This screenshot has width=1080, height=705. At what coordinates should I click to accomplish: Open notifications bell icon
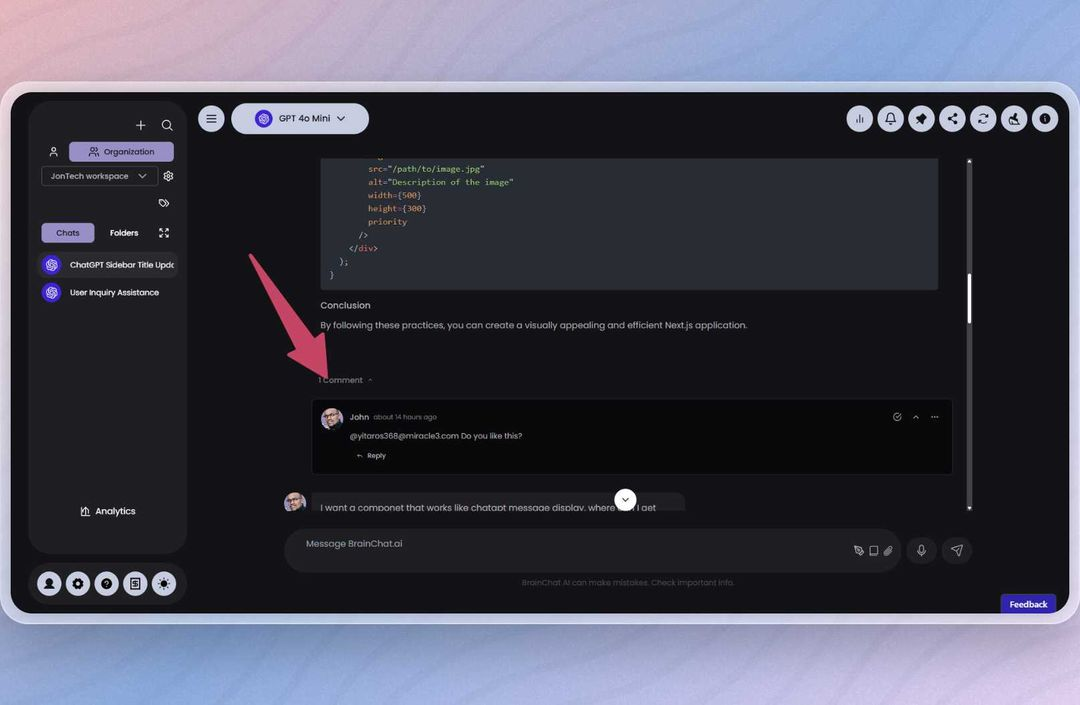point(890,119)
